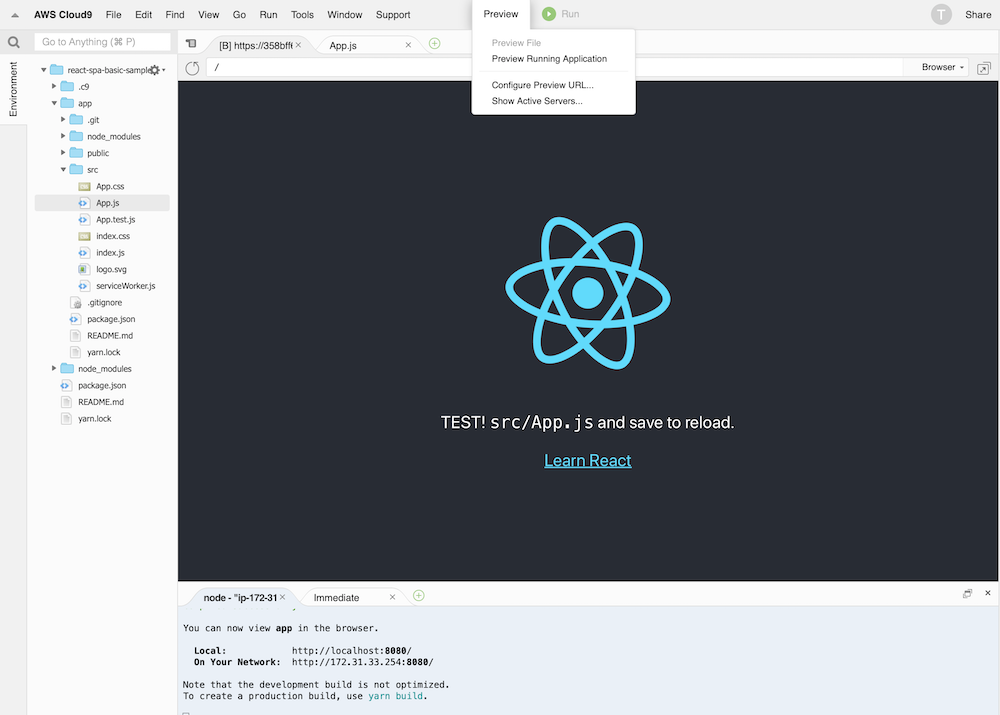Maximize the console panel

(967, 593)
